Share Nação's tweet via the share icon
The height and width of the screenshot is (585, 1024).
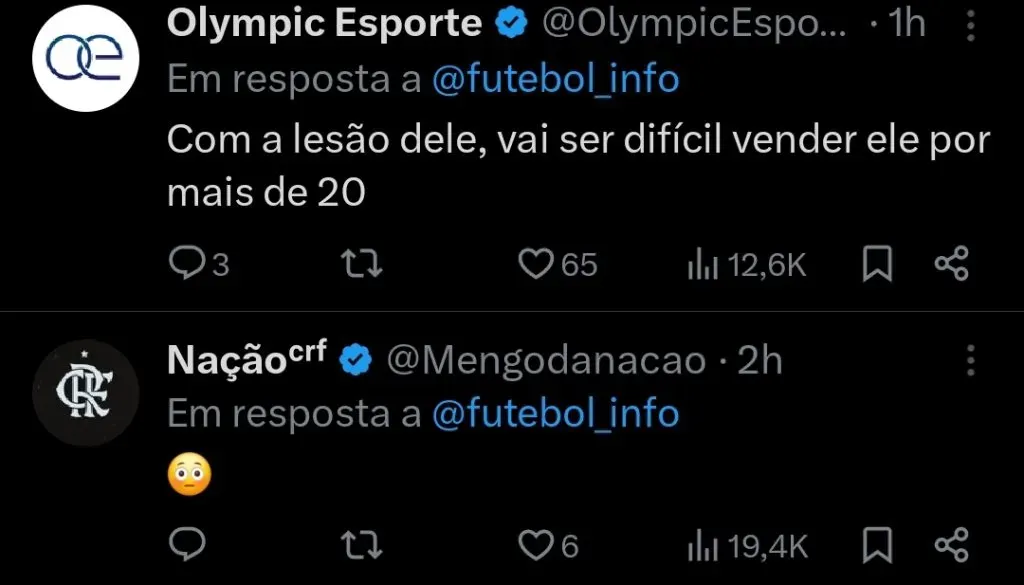point(951,546)
